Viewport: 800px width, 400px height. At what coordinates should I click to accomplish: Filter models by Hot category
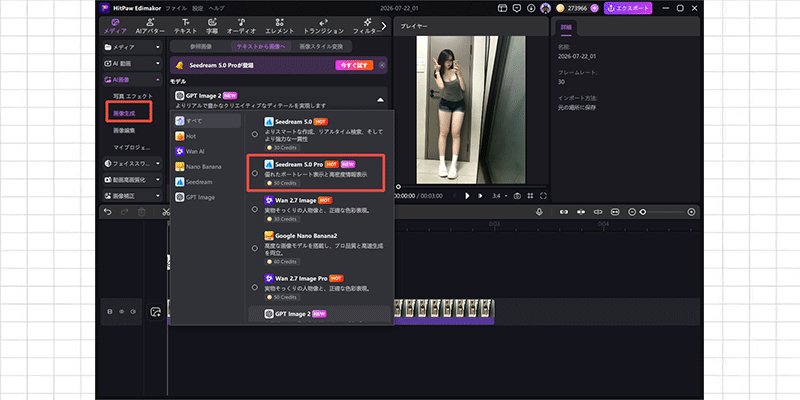coord(207,136)
